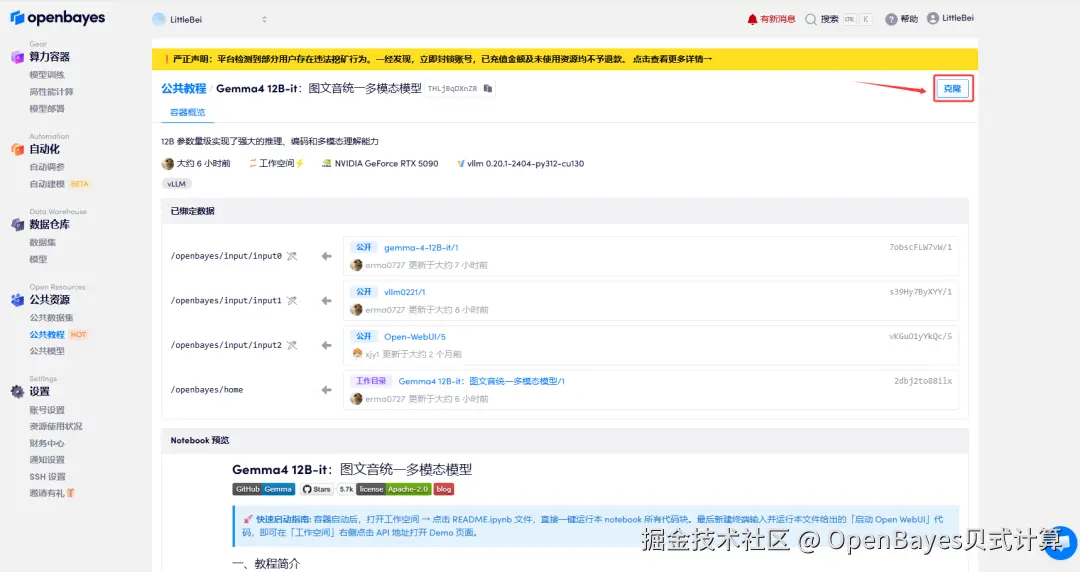Click the blog badge
1080x572 pixels.
coord(444,489)
